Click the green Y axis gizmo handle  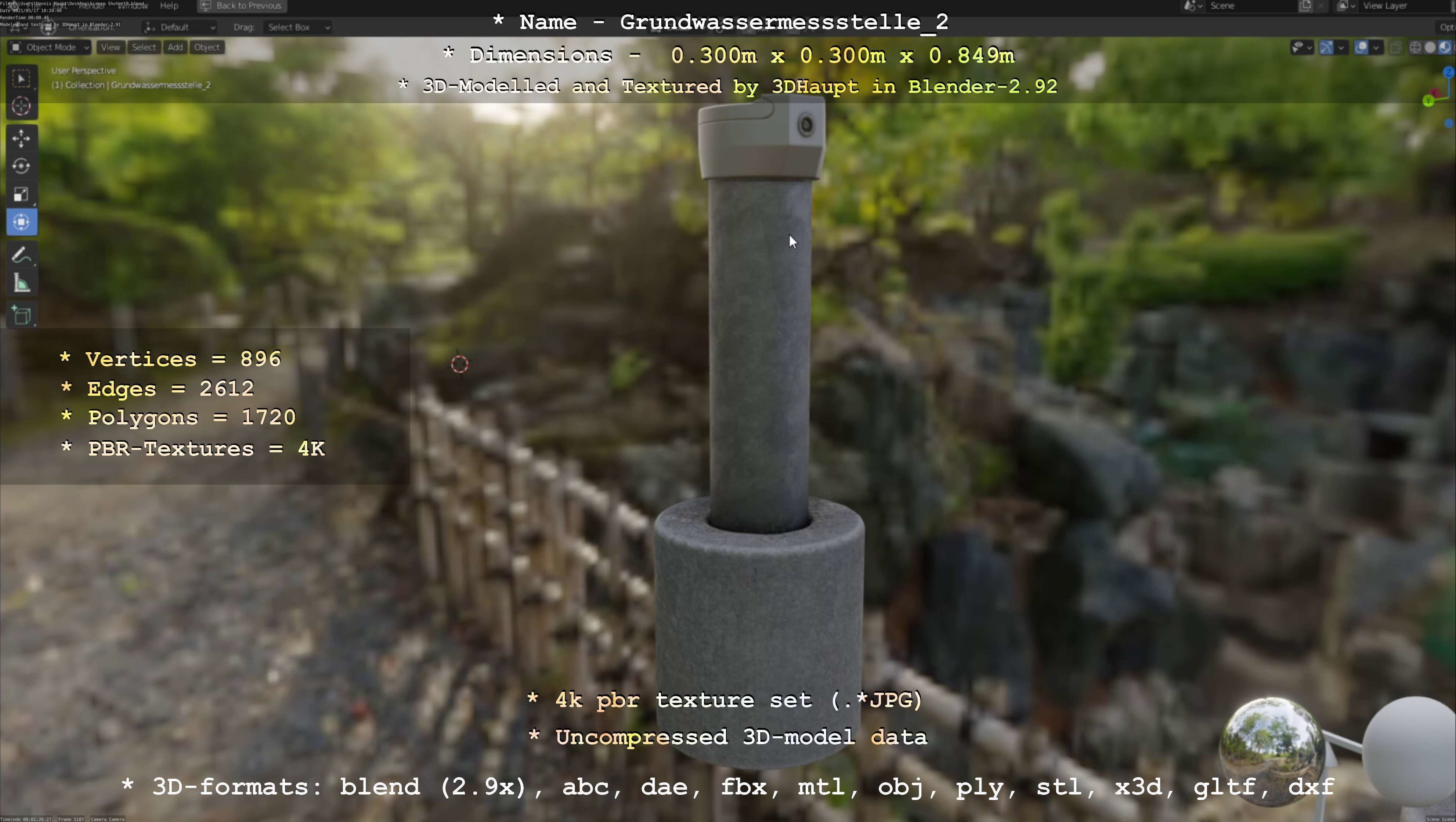pos(1428,101)
